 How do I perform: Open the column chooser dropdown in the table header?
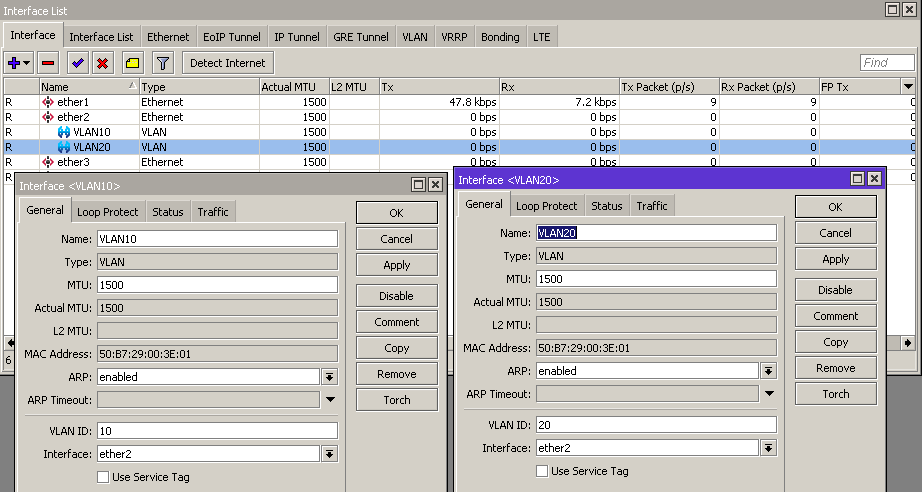(908, 87)
